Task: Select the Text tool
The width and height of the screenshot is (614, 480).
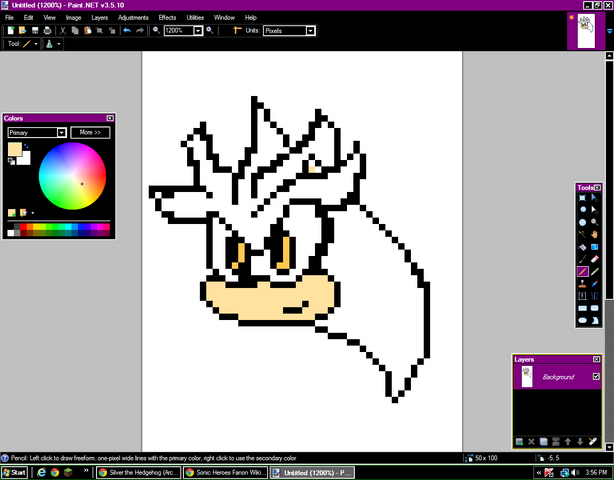Action: click(583, 296)
